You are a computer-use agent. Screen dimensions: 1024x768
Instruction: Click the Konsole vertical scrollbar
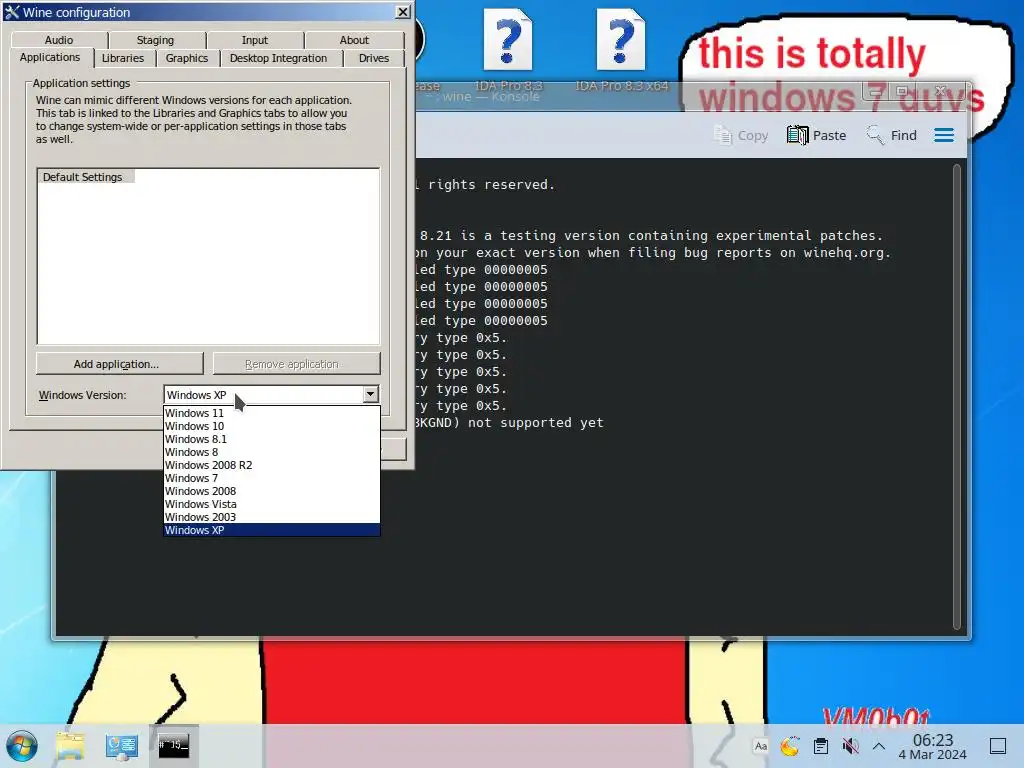(x=957, y=397)
